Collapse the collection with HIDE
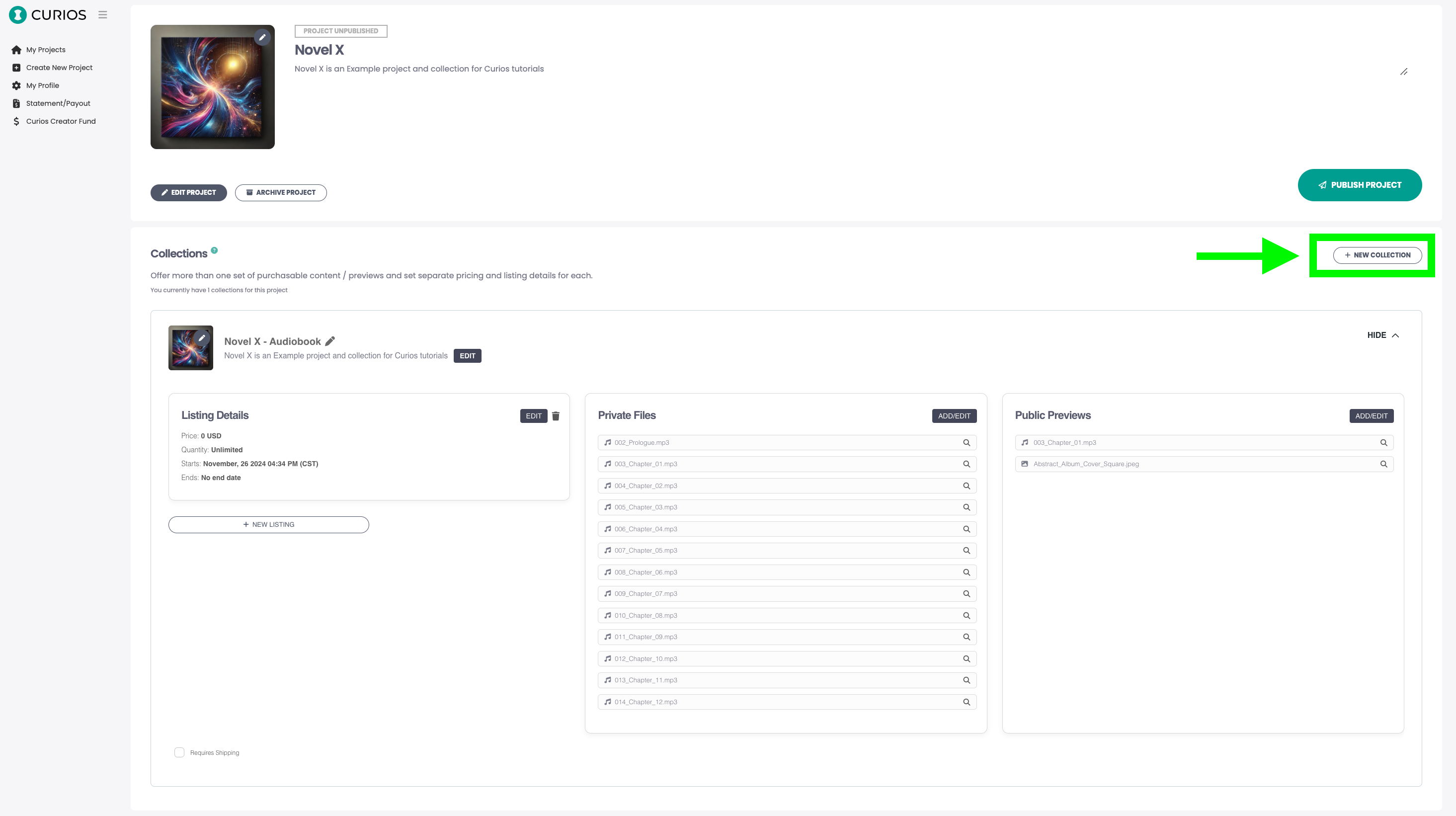 [1382, 335]
